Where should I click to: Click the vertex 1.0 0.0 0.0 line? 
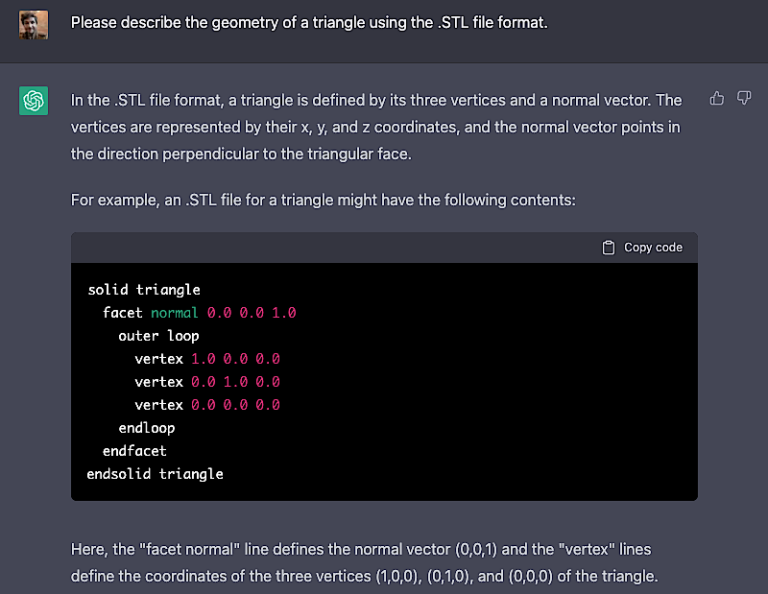click(x=207, y=359)
